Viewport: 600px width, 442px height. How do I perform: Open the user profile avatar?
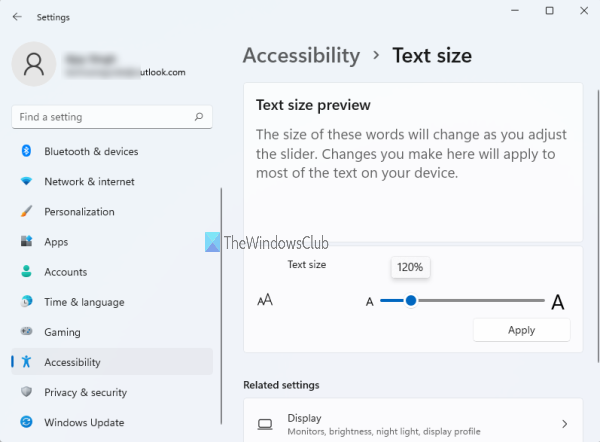(x=34, y=66)
